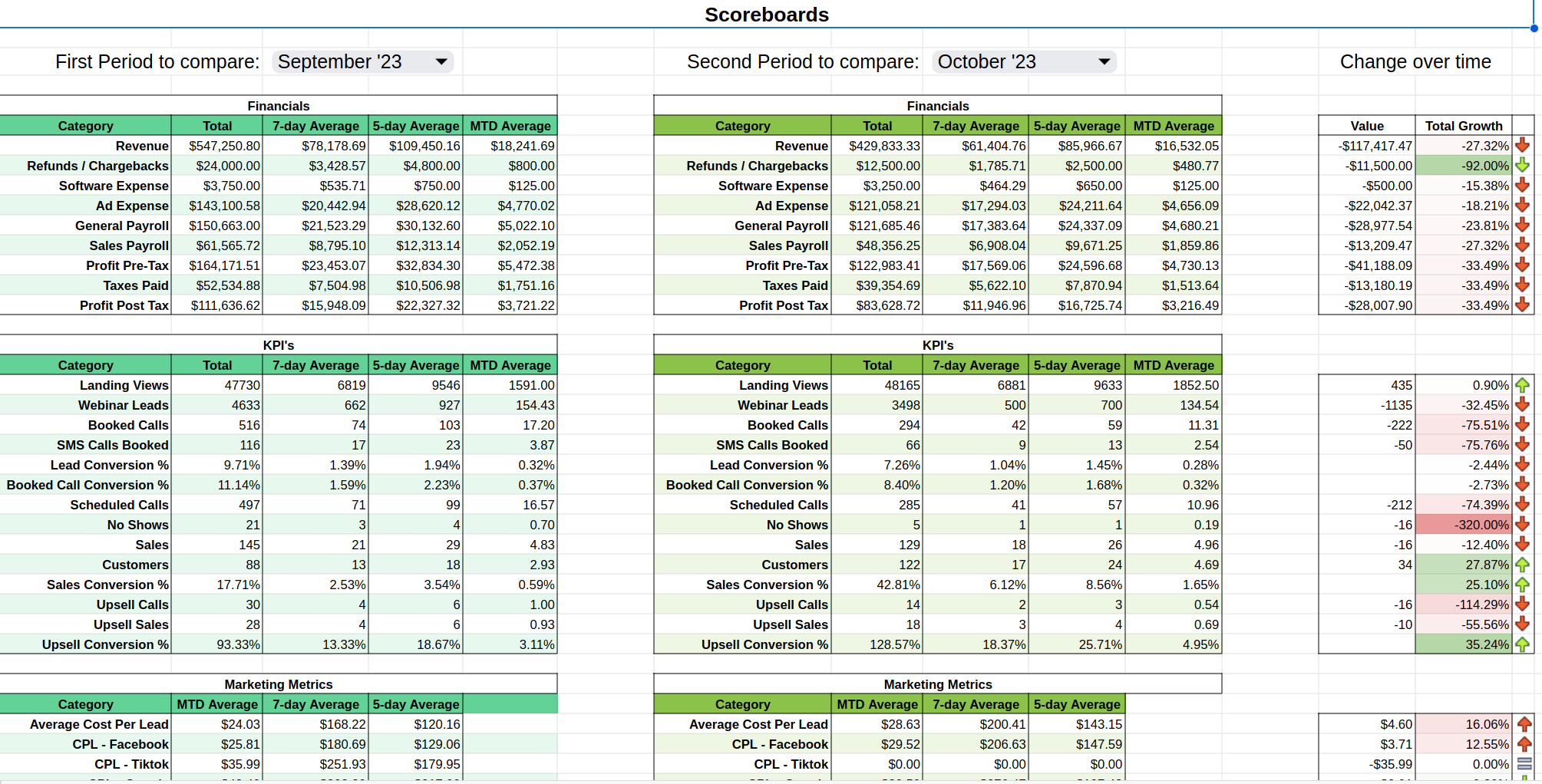Click green up arrow beside Customers 27.87%
Screen dimensions: 1542x784
[x=1523, y=565]
